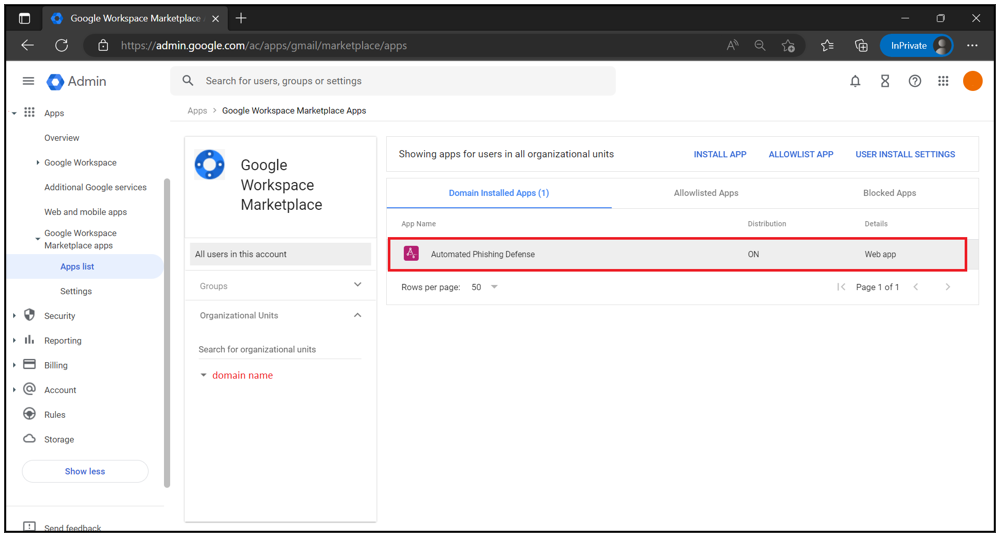Click the Google Workspace Marketplace logo
The height and width of the screenshot is (536, 1002).
210,165
